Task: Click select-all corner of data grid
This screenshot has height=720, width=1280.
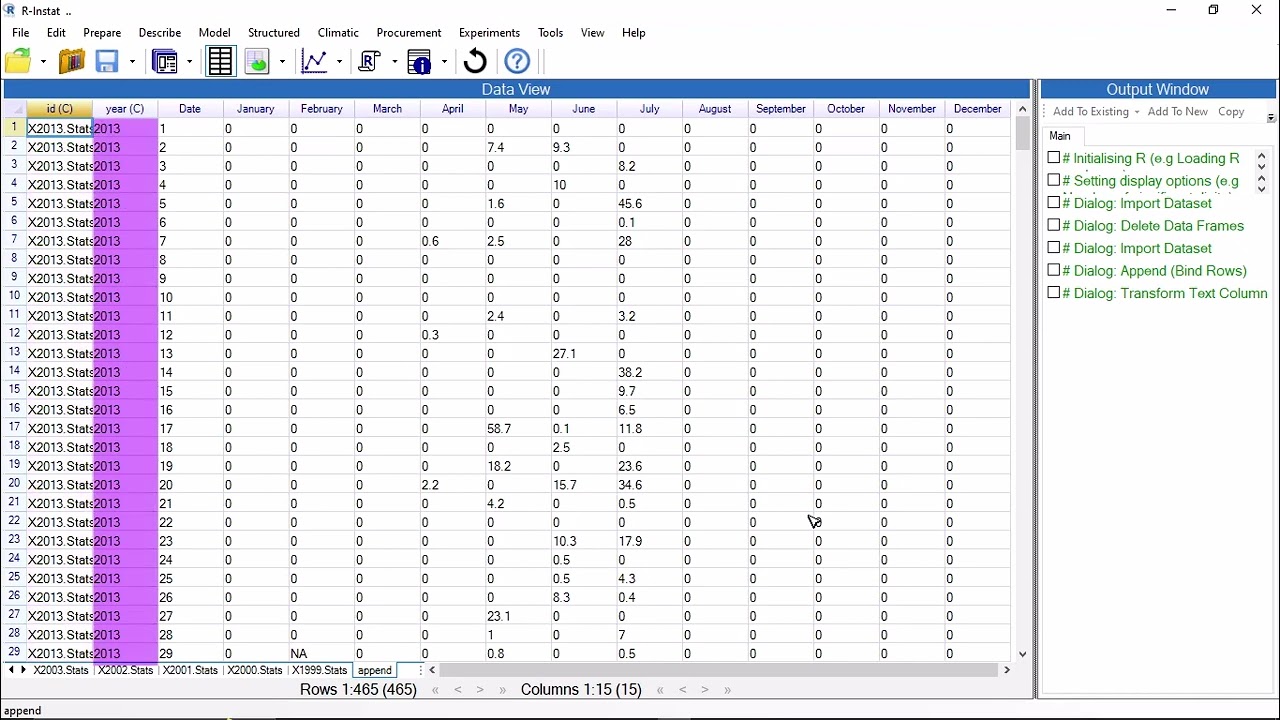Action: tap(15, 109)
